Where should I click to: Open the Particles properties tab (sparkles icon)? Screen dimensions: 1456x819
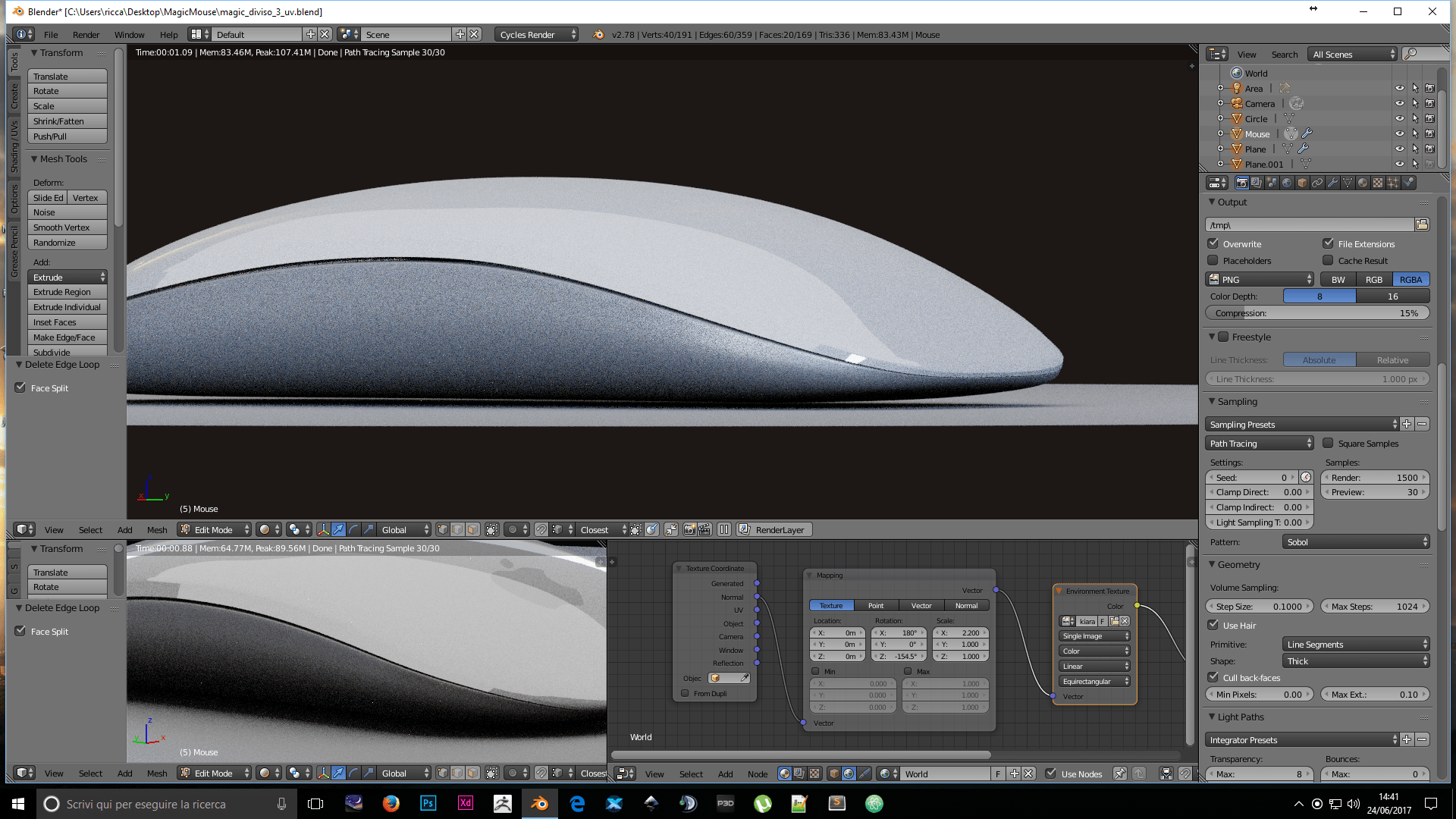(1393, 183)
